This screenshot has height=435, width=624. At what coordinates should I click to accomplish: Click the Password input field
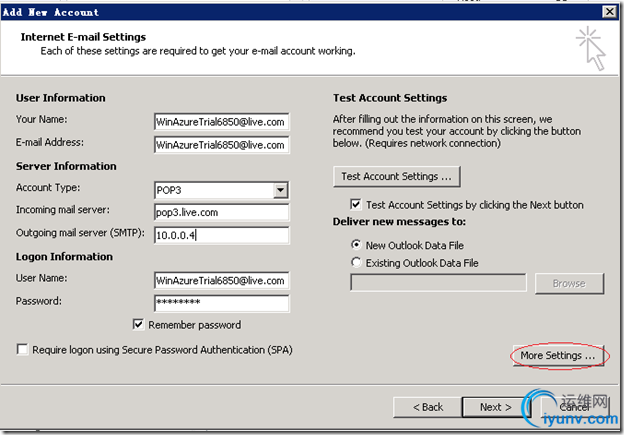tap(222, 303)
